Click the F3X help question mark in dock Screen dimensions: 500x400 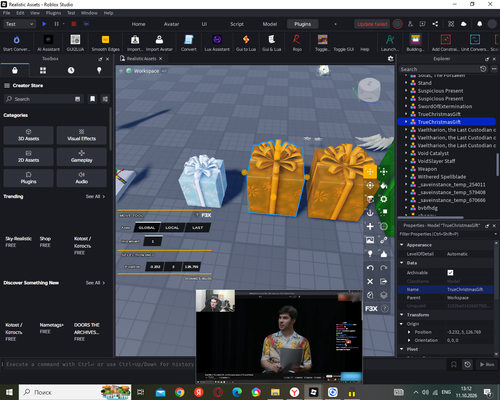point(384,309)
